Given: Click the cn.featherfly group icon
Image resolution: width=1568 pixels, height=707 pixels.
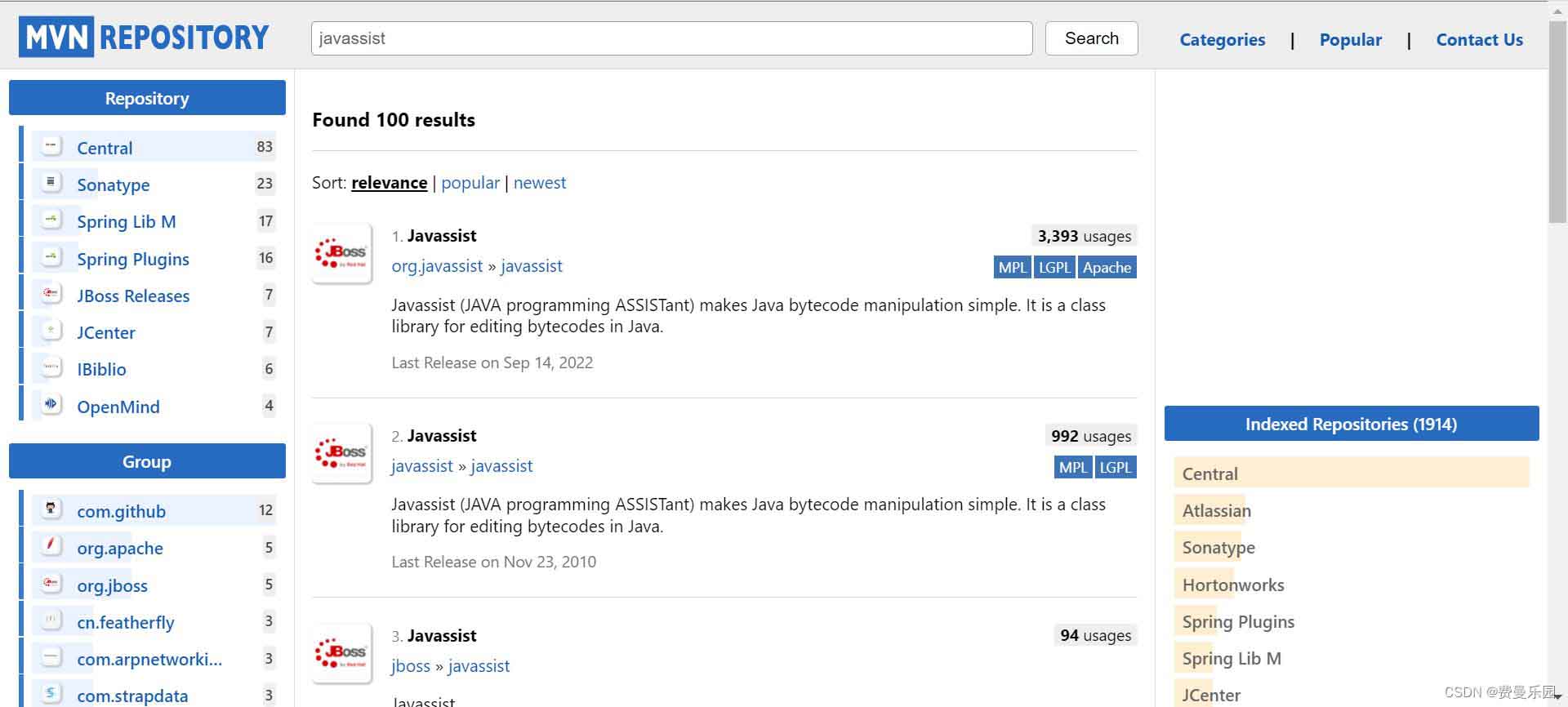Looking at the screenshot, I should click(x=51, y=620).
